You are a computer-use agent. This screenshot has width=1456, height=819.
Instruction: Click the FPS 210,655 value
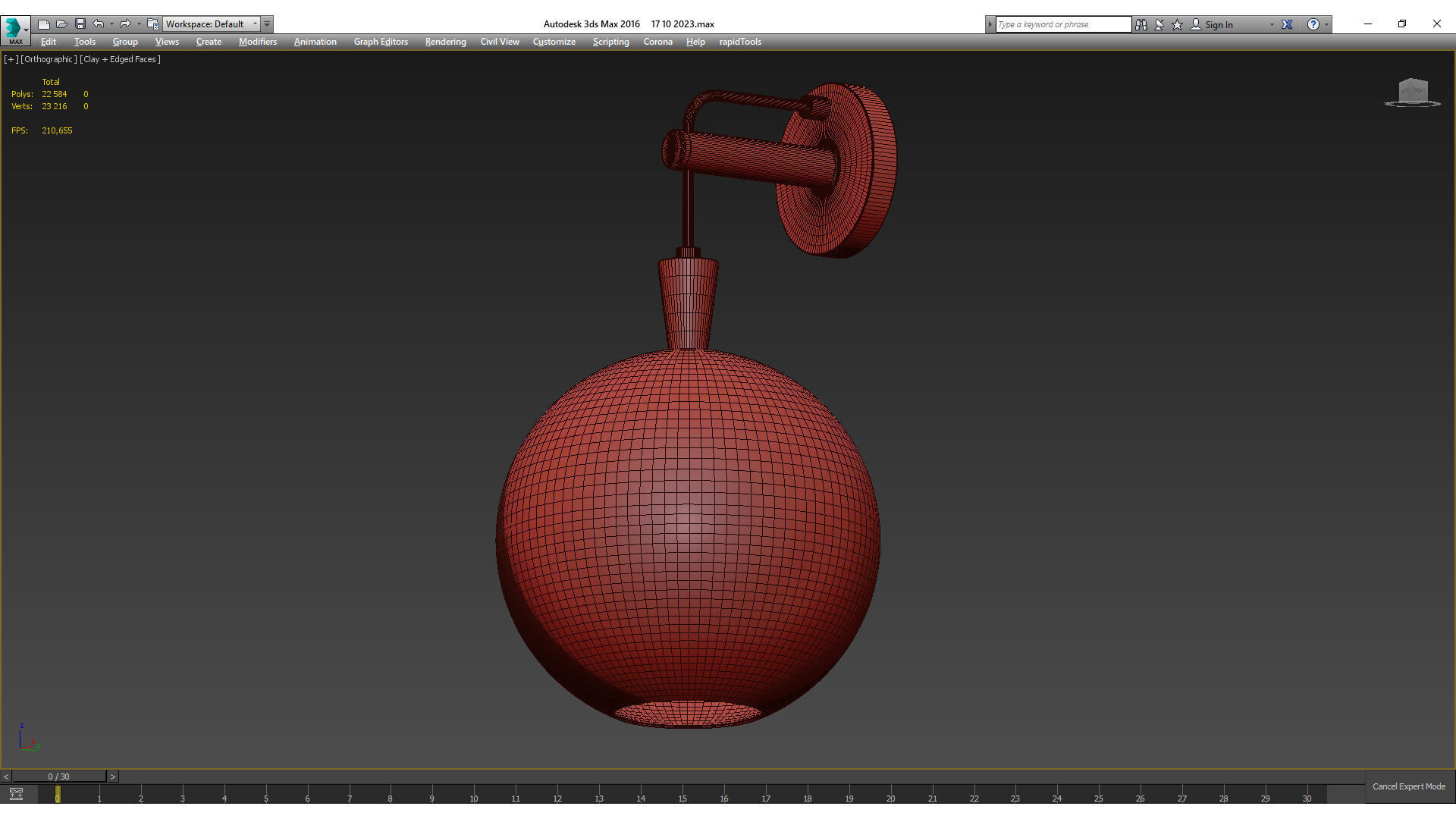pyautogui.click(x=57, y=130)
